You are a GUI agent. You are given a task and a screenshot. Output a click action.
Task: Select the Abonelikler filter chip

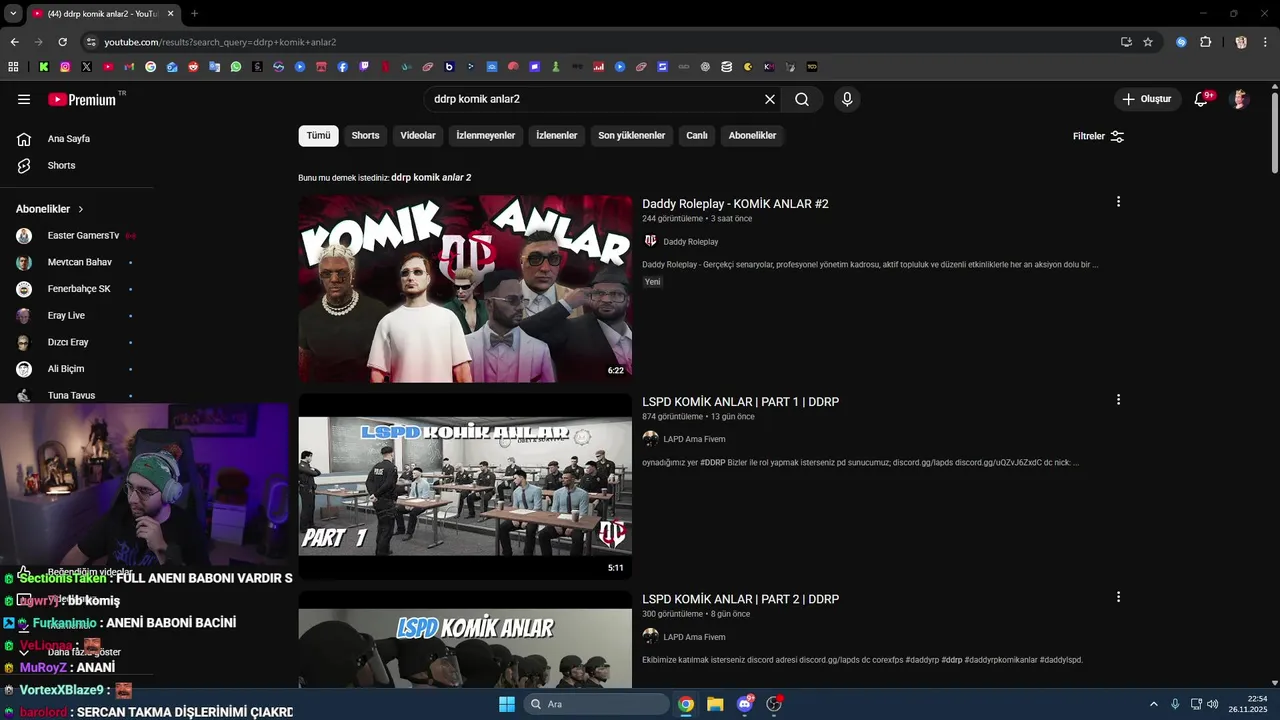coord(752,136)
